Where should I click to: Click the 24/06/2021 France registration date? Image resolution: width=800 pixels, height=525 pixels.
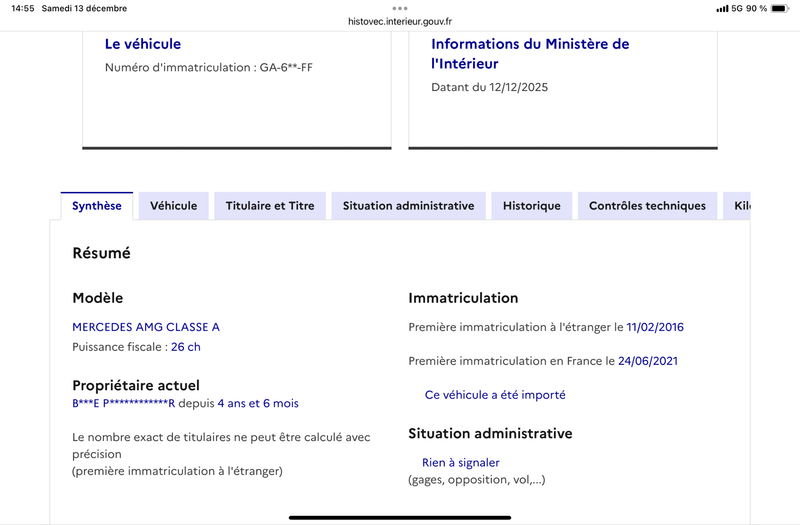coord(651,361)
